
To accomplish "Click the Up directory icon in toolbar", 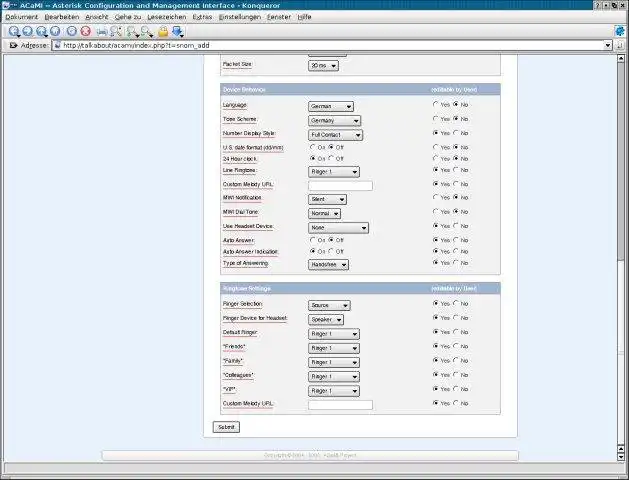I will [41, 31].
